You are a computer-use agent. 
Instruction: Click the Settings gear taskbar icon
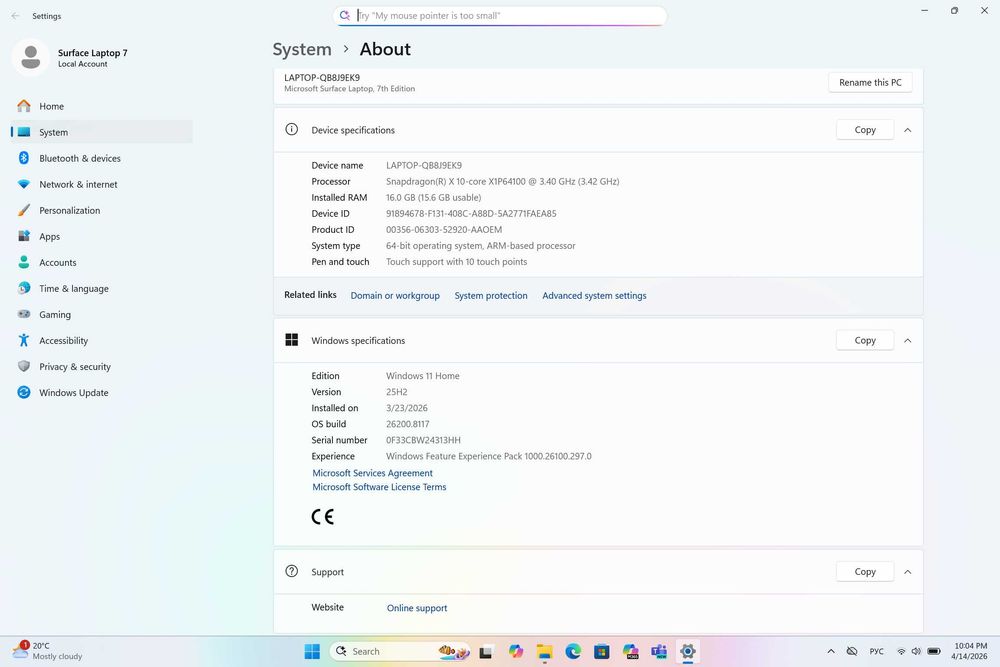coord(688,651)
